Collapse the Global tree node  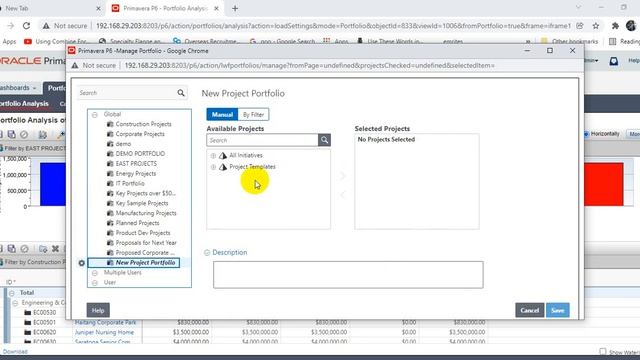(95, 115)
